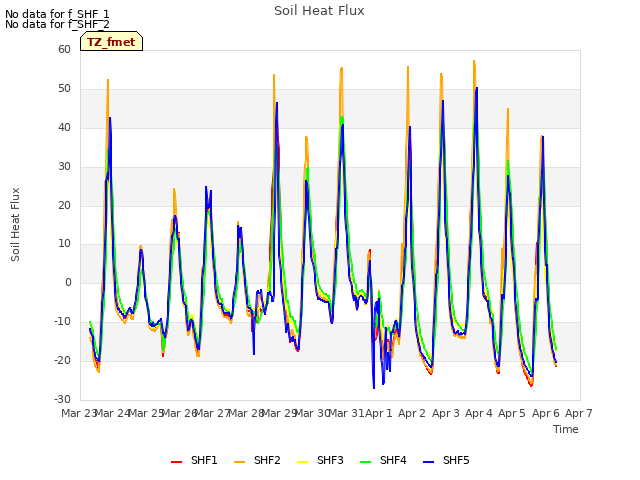Screen dimensions: 640x480
Task: Click the yellow SHF3 legend color marker
Action: pos(302,461)
